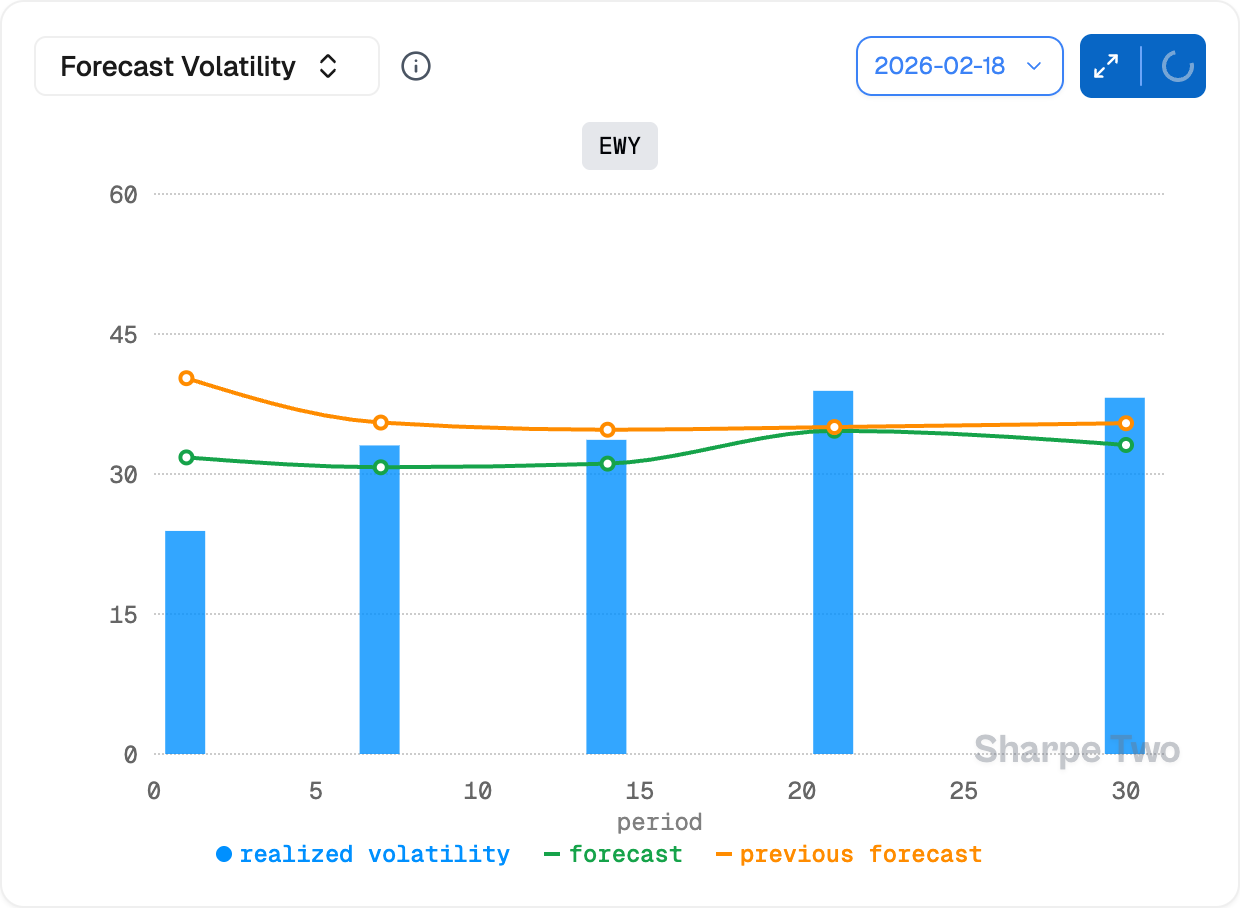
Task: Click the realized volatility bar at period 7
Action: pyautogui.click(x=380, y=600)
